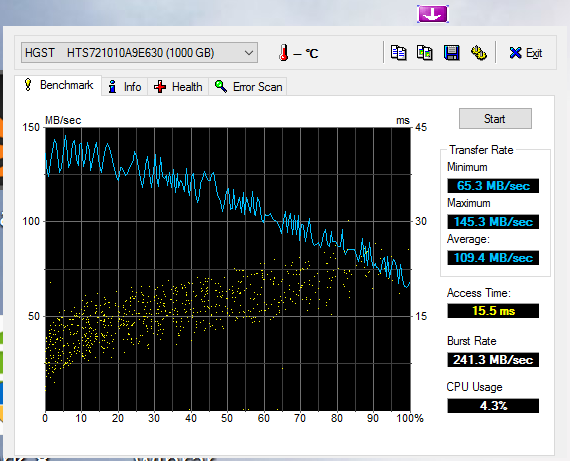Click the thermometer temperature icon
Screen dimensions: 570x461
pyautogui.click(x=284, y=53)
